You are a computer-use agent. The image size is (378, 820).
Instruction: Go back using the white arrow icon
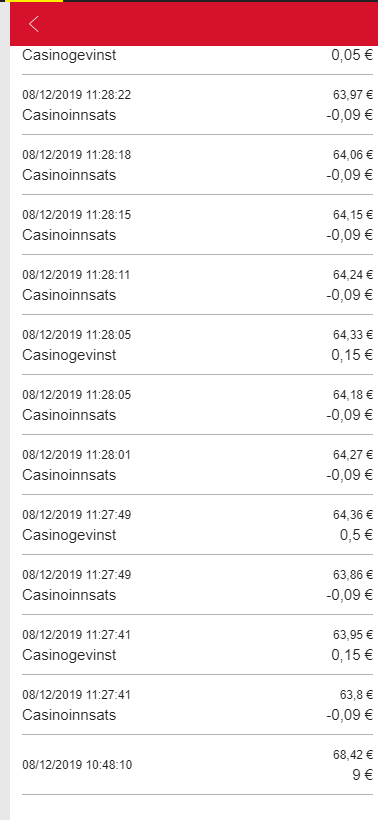(34, 24)
